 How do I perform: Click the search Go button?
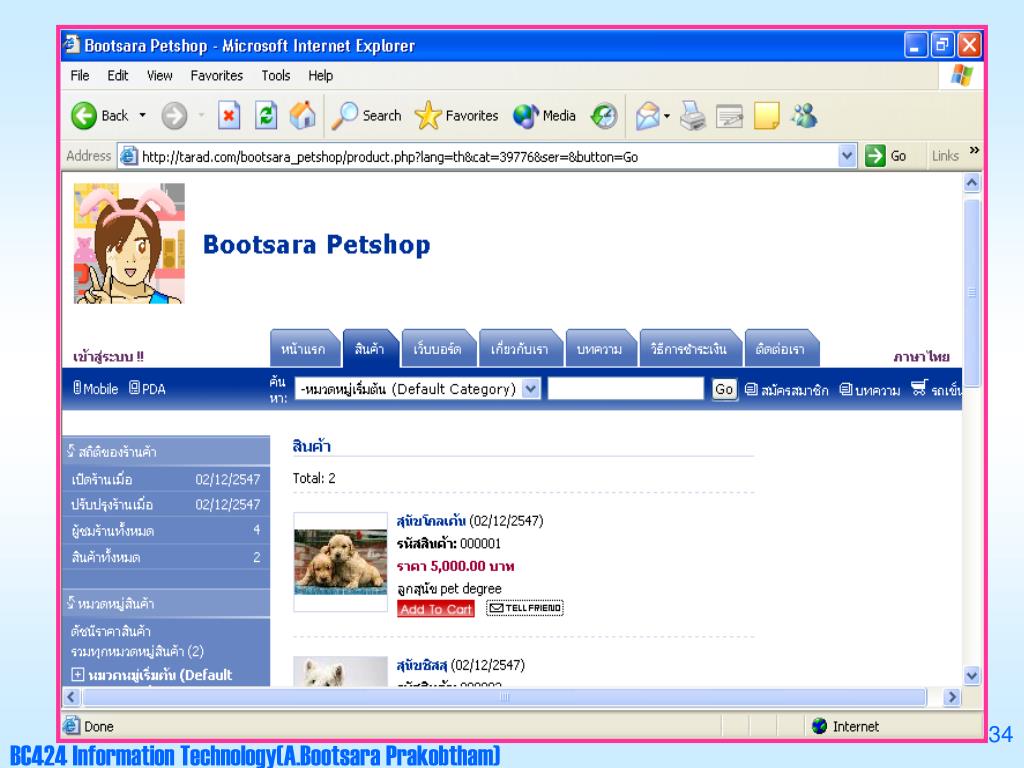click(x=724, y=389)
